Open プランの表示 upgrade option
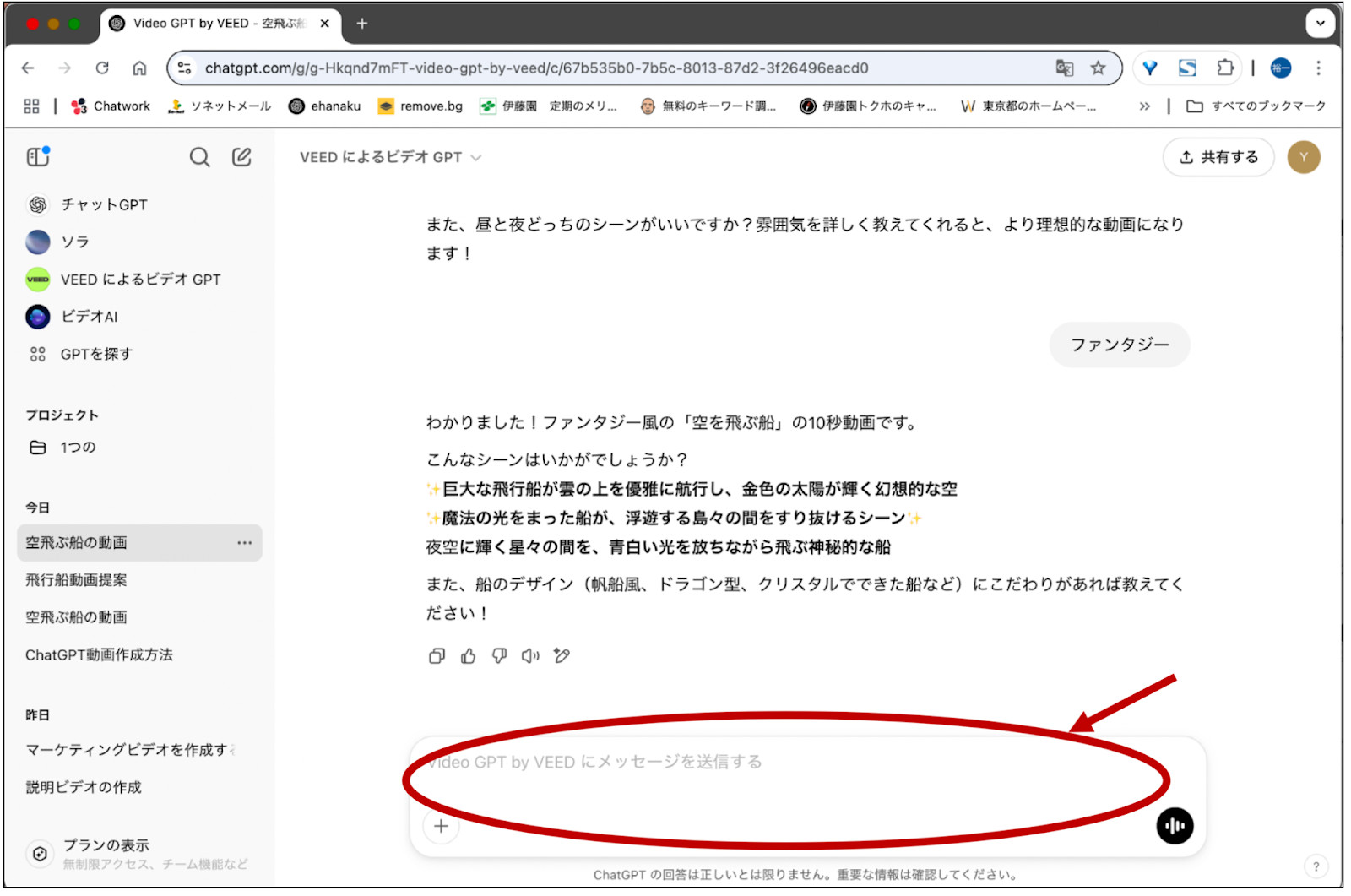1351x896 pixels. coord(139,854)
